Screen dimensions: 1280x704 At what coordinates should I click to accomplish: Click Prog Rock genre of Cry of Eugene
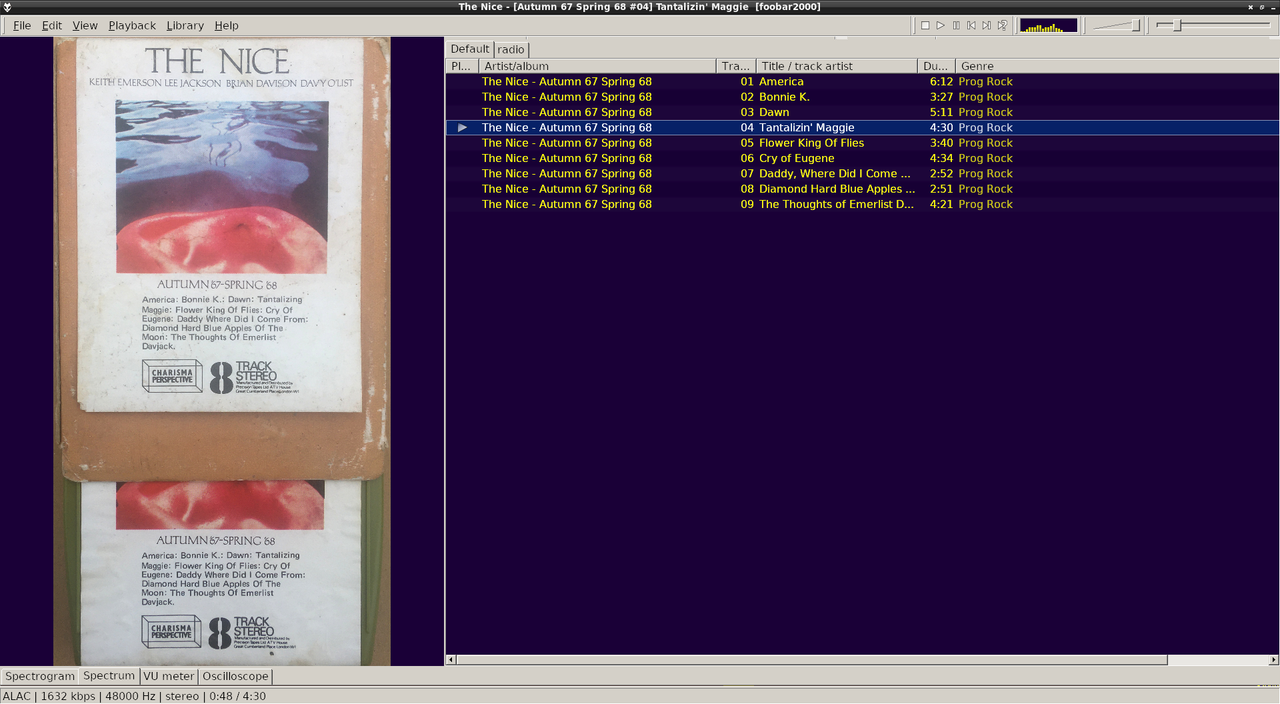point(985,158)
